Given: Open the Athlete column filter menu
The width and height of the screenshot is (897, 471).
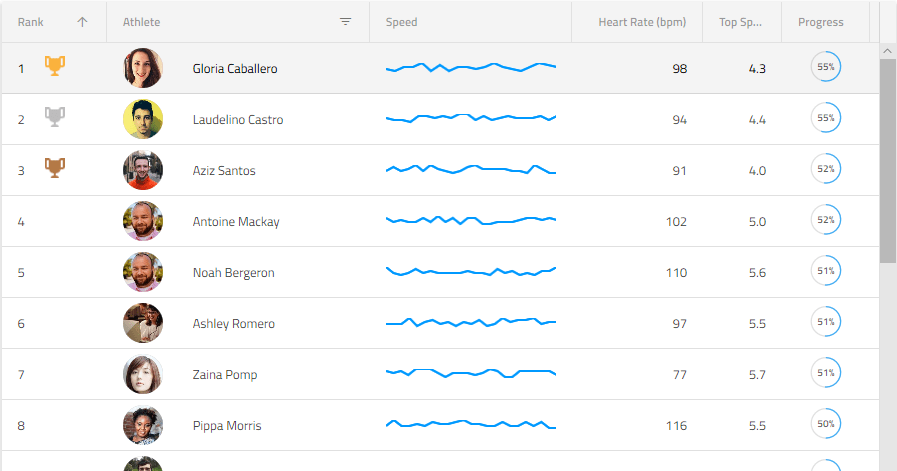Looking at the screenshot, I should coord(346,22).
